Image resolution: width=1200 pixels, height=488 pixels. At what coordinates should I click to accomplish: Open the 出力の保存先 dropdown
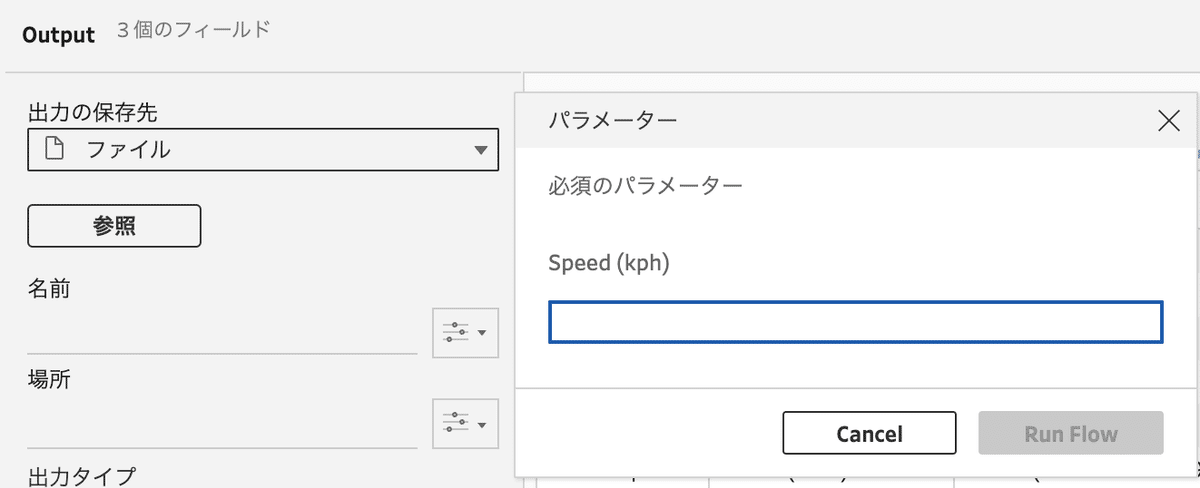pyautogui.click(x=263, y=150)
